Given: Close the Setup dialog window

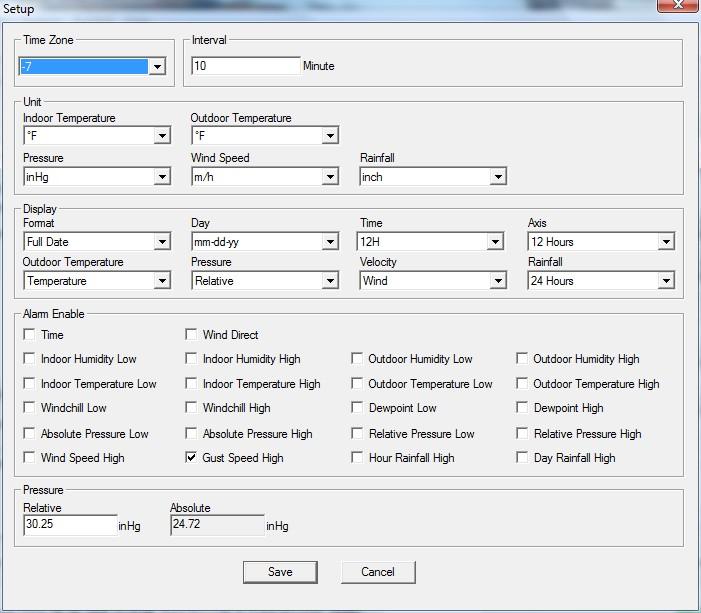Looking at the screenshot, I should pos(676,7).
